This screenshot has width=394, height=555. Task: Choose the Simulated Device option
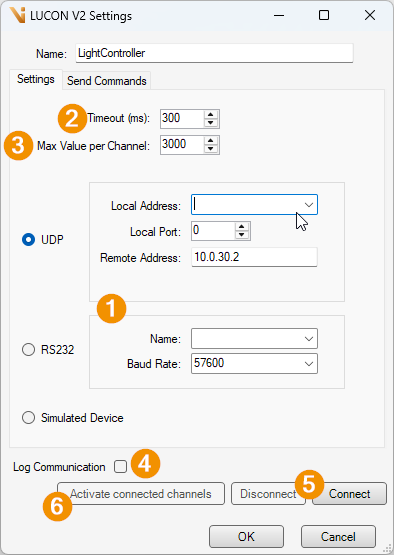[28, 418]
